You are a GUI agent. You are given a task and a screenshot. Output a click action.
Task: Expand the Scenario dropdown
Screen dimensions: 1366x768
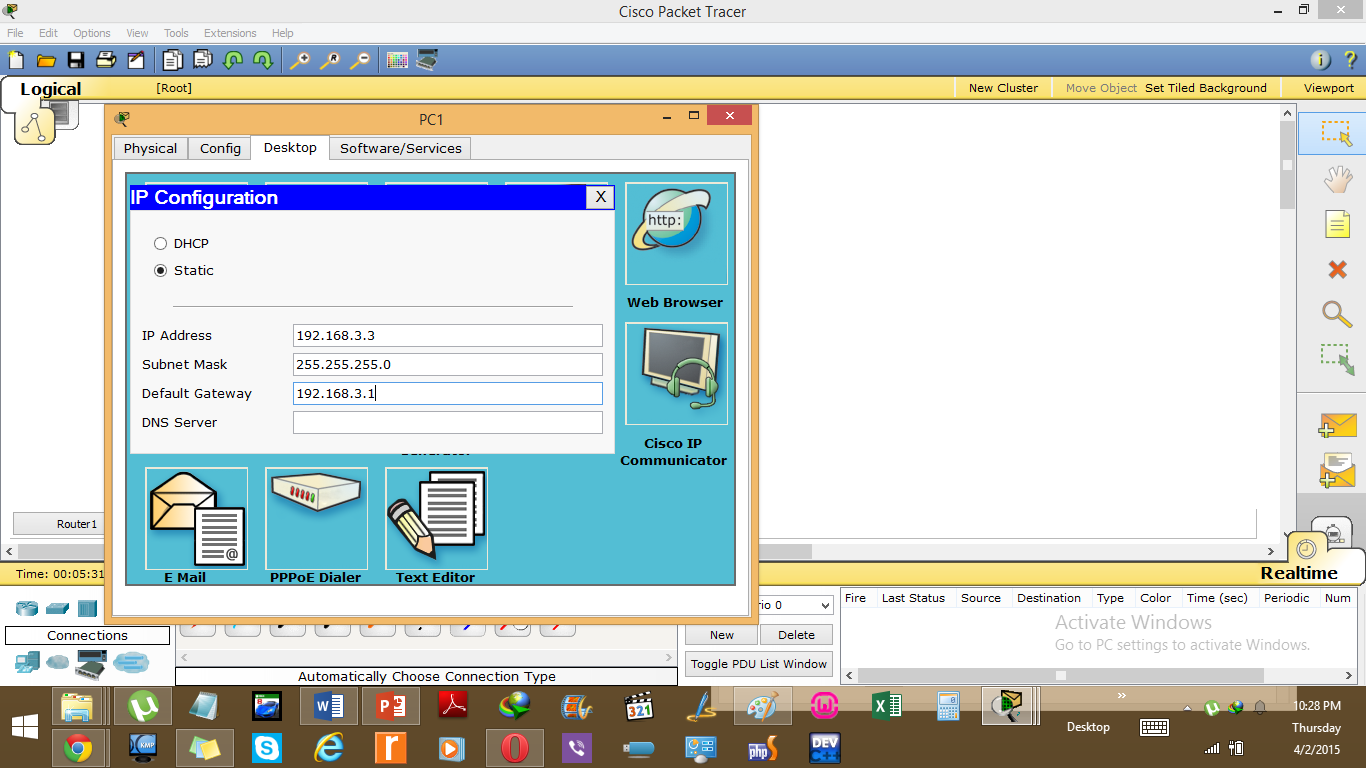click(x=825, y=605)
